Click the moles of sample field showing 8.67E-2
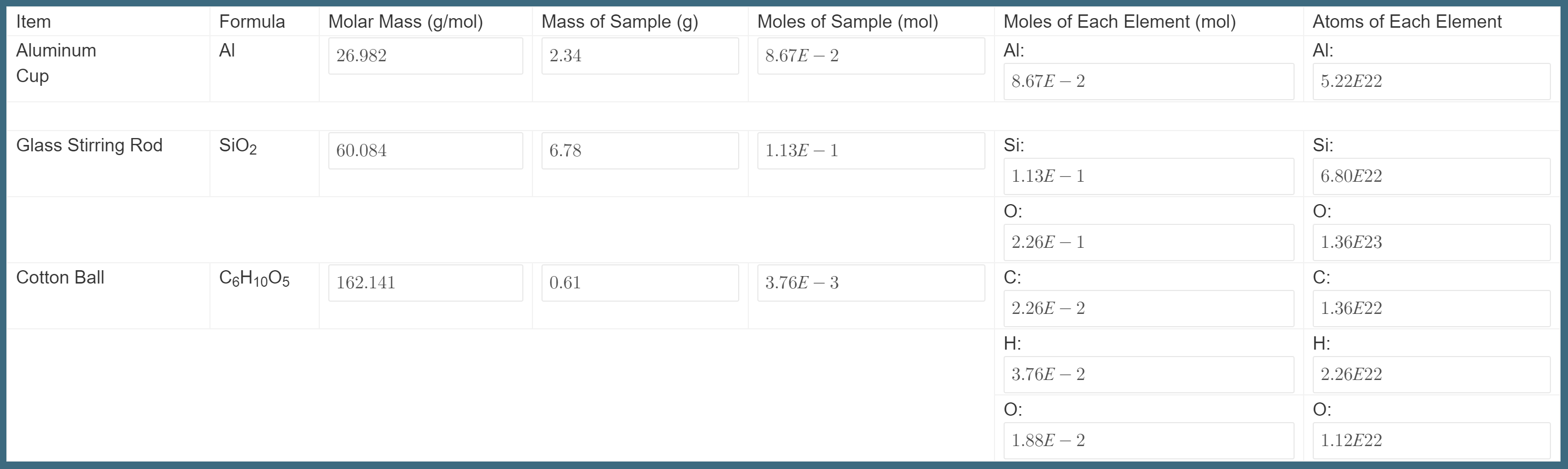1568x469 pixels. 870,55
